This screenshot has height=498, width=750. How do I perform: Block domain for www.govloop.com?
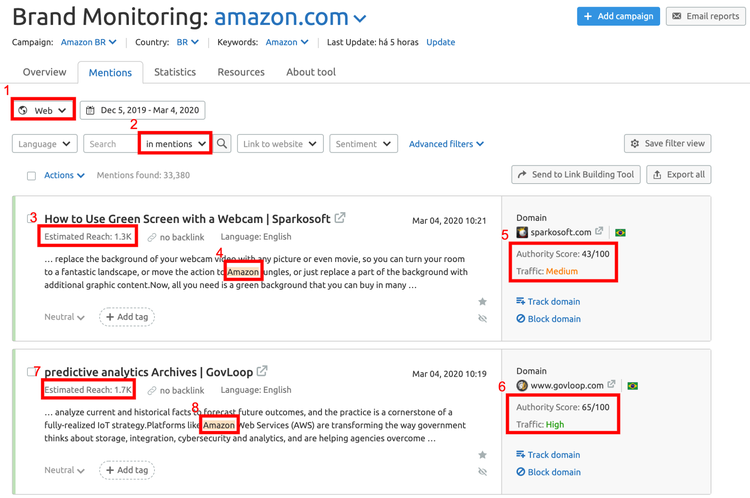(x=548, y=472)
